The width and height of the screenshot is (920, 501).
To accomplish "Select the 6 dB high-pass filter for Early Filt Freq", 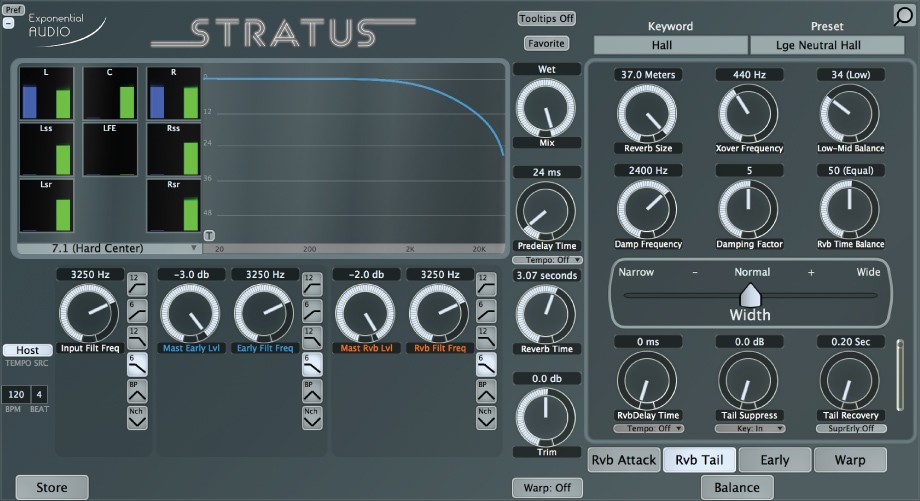I will click(312, 312).
